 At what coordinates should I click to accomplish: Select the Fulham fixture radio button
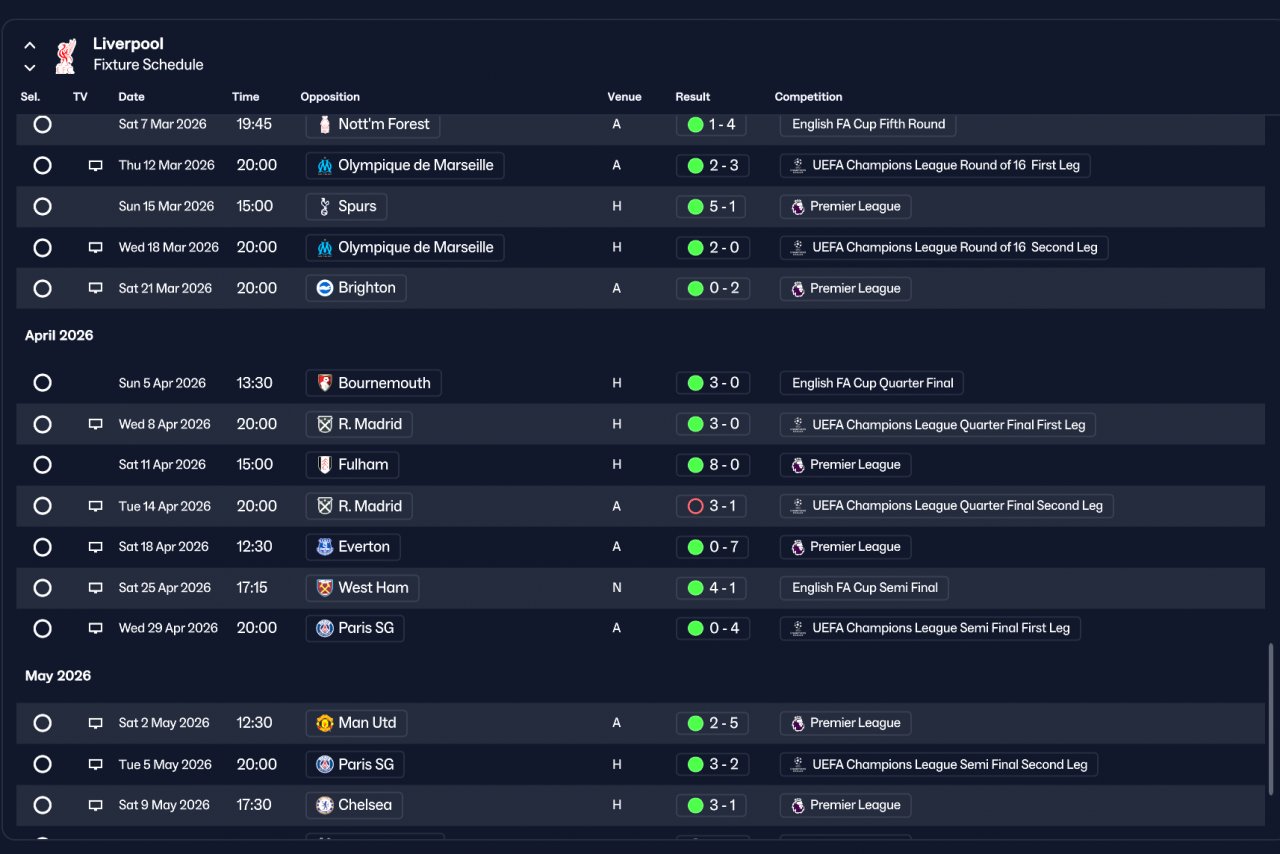click(42, 465)
